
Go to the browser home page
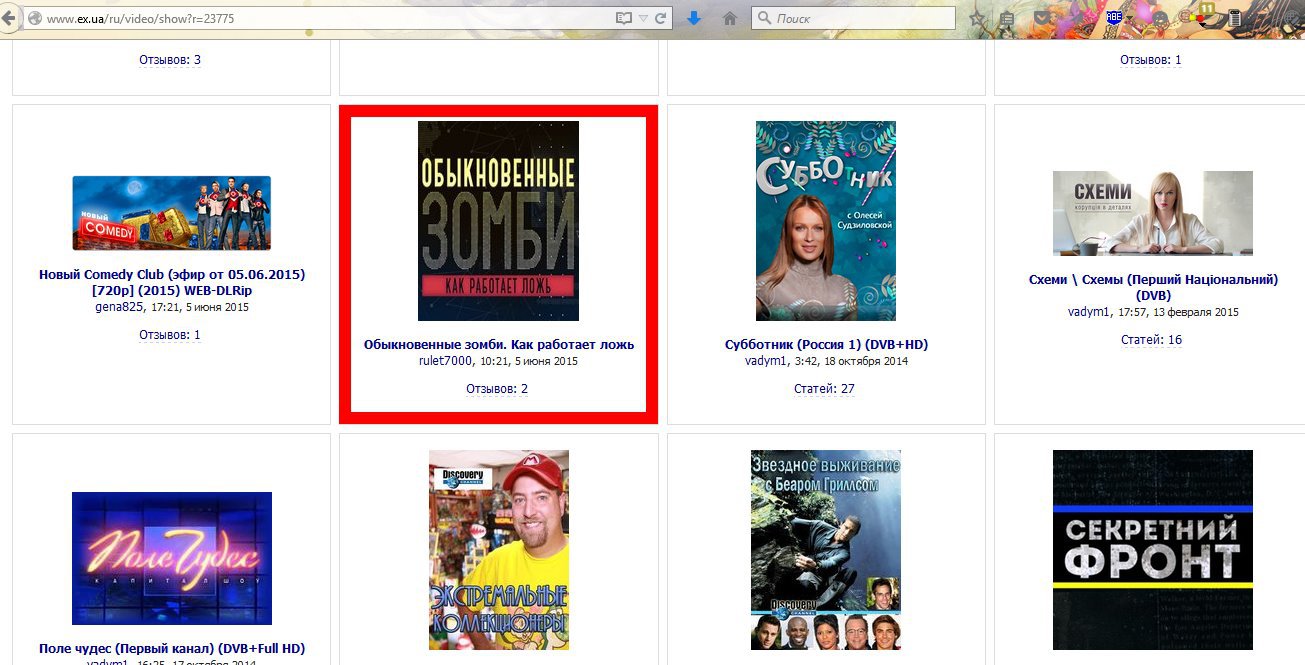pos(730,18)
